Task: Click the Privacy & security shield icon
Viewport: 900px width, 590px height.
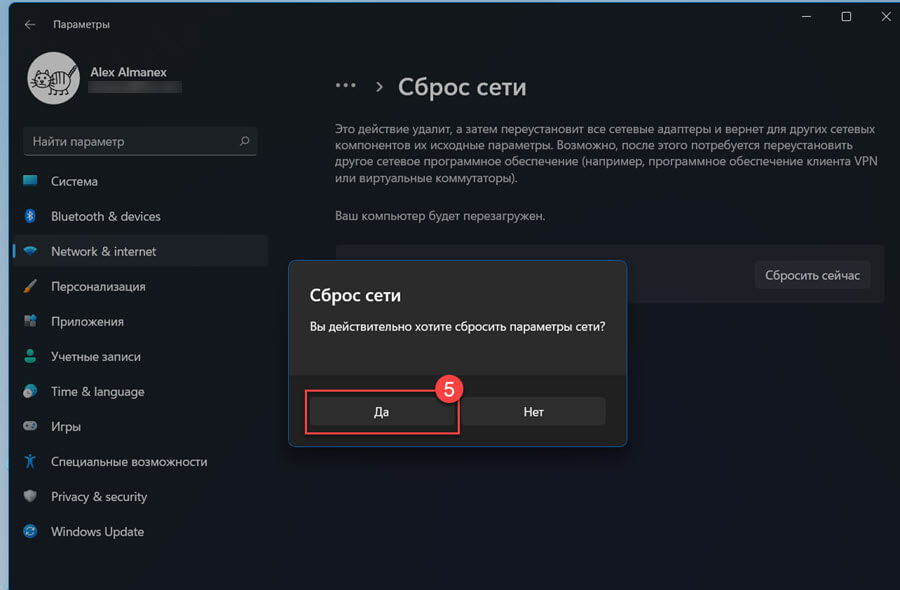Action: coord(30,496)
